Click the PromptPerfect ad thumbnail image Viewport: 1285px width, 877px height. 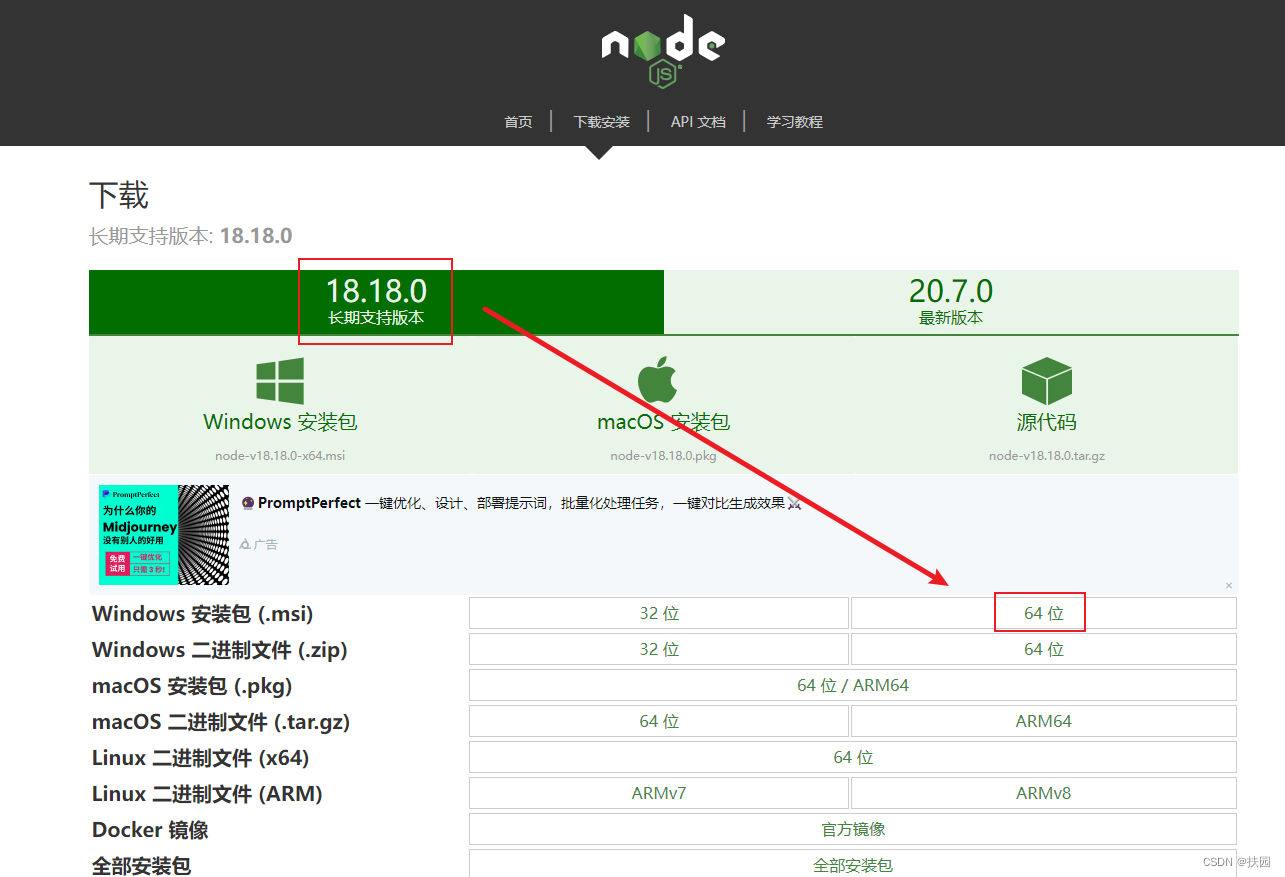(x=164, y=535)
